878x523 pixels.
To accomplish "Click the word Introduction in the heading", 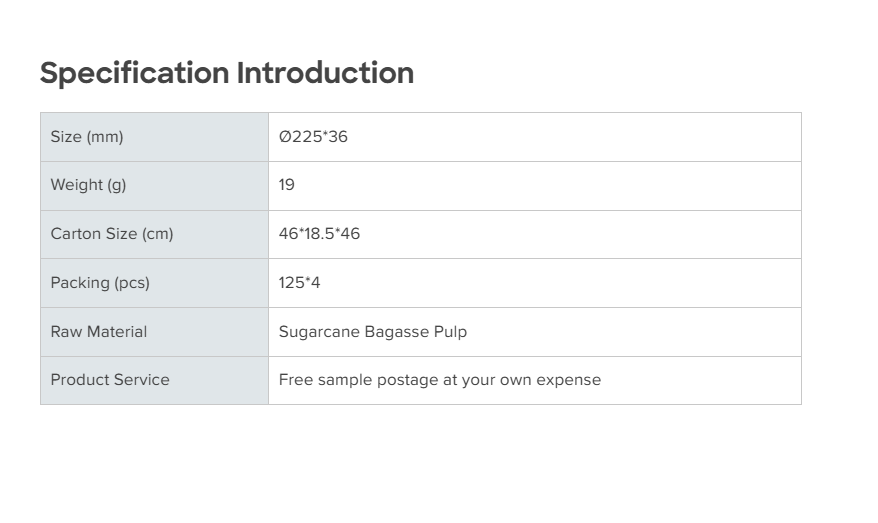I will [x=325, y=73].
